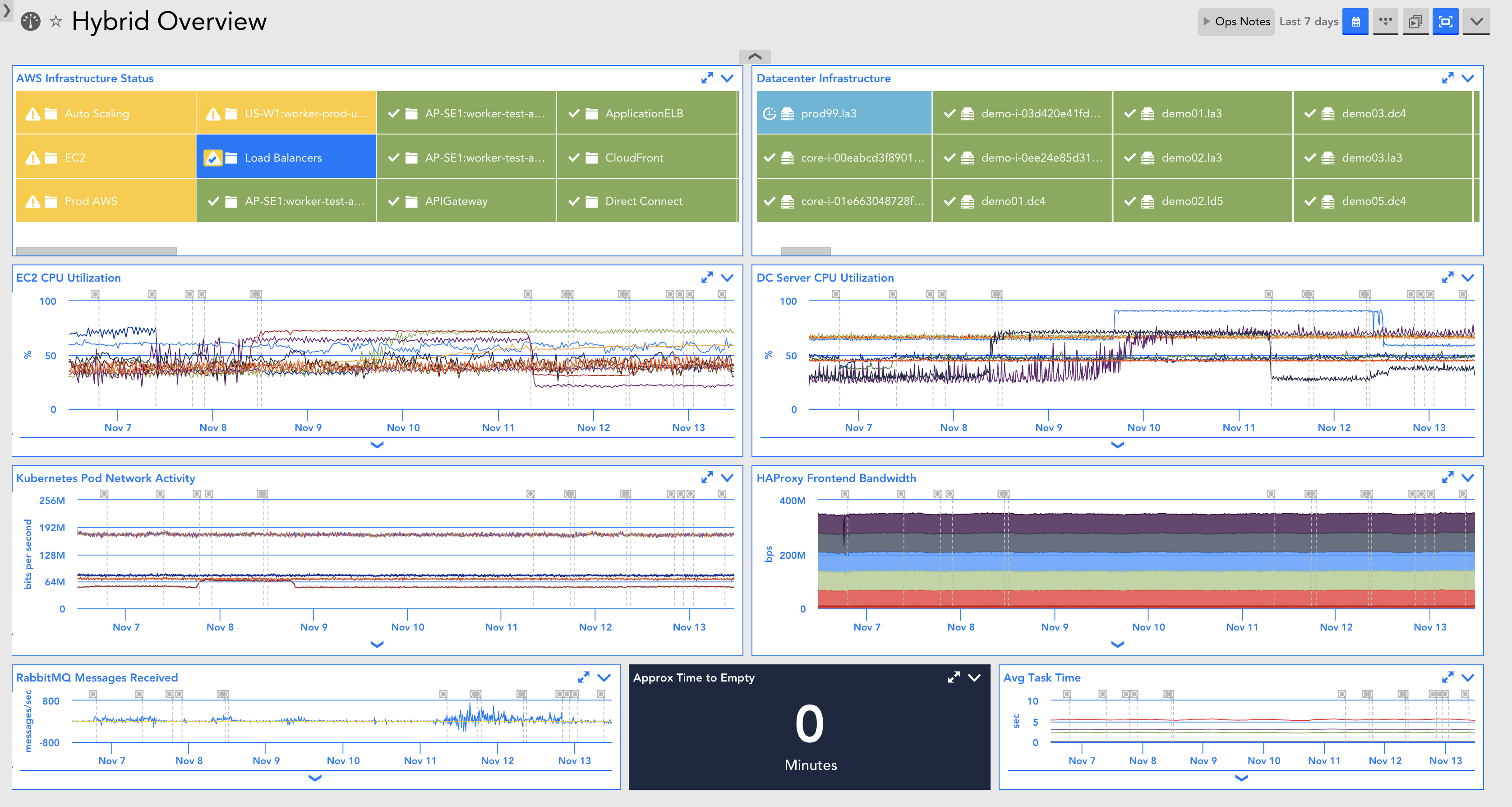Open the Auto Scaling status tile
Screen dimensions: 1512x807
coord(106,113)
